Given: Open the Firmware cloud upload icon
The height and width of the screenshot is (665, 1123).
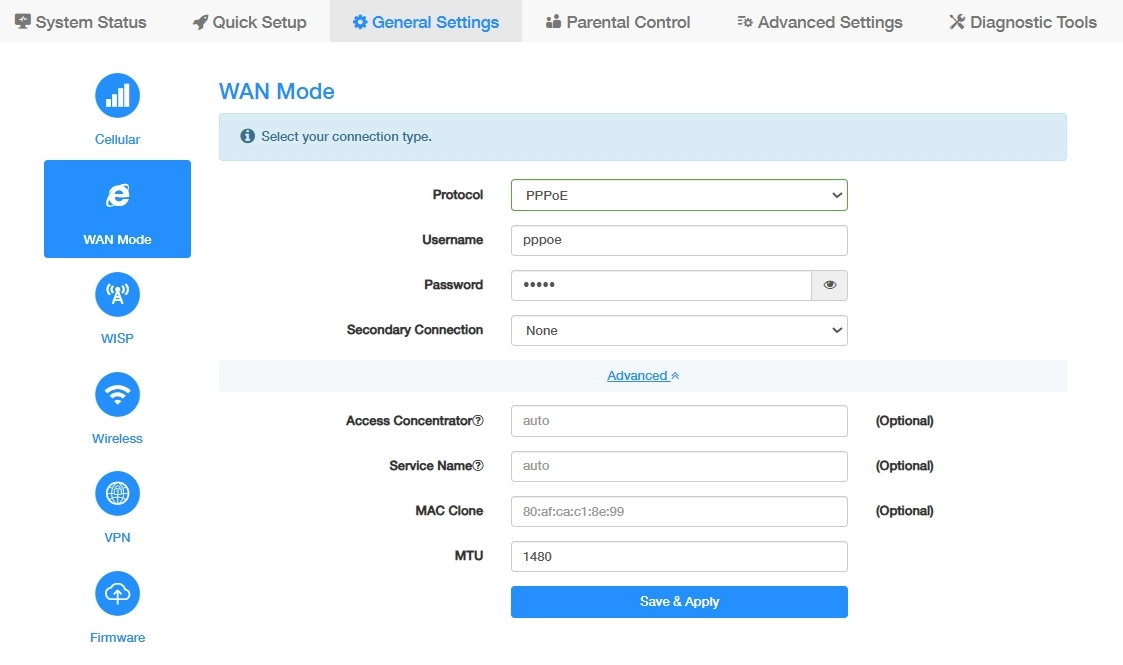Looking at the screenshot, I should (117, 593).
